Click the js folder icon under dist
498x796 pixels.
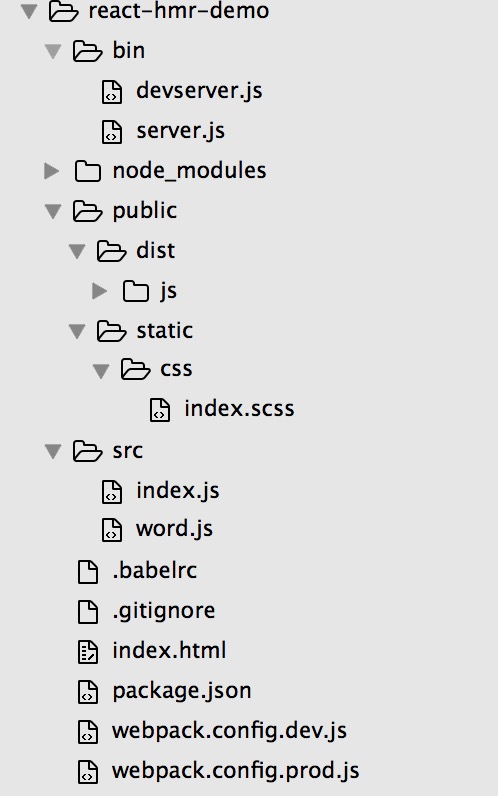click(x=136, y=291)
